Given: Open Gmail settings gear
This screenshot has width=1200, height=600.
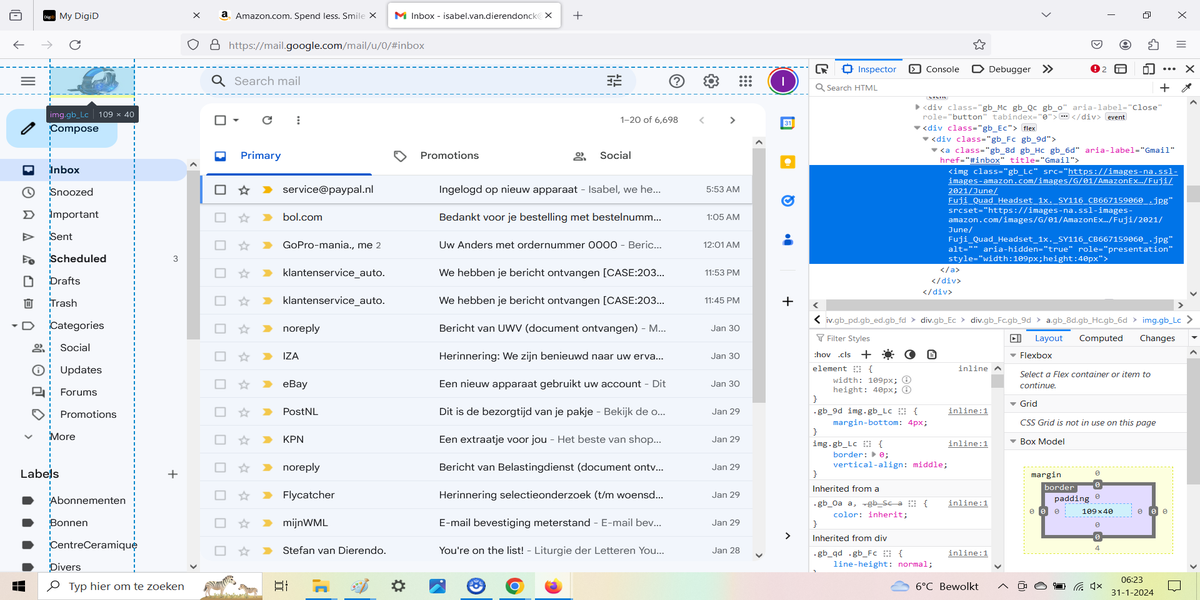Looking at the screenshot, I should (711, 81).
